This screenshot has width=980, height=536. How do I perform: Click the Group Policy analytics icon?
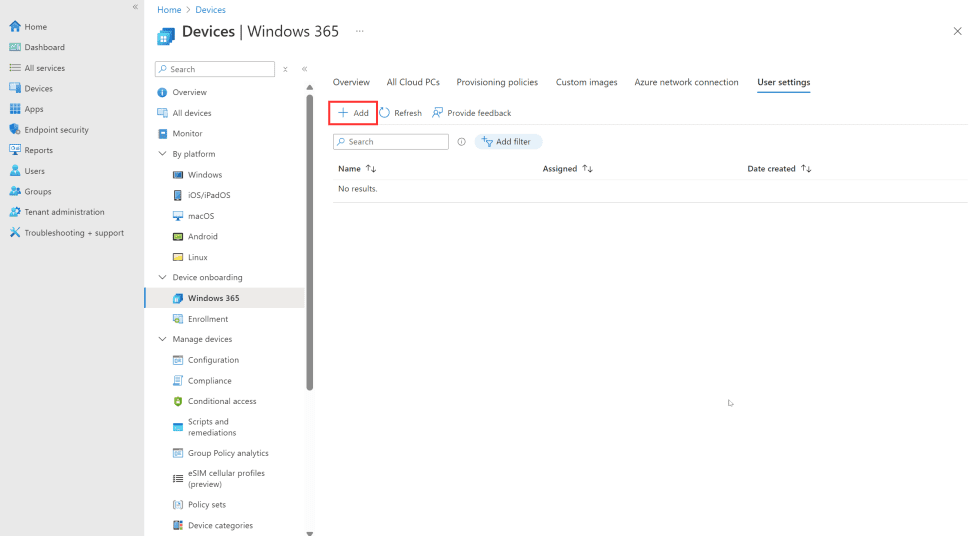click(x=178, y=454)
